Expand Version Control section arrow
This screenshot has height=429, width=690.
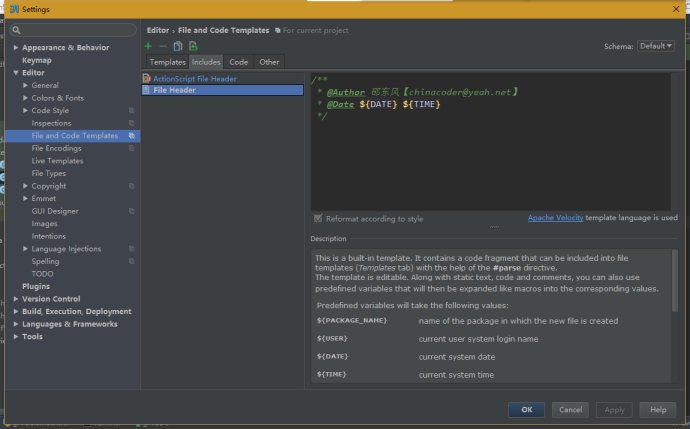point(16,299)
